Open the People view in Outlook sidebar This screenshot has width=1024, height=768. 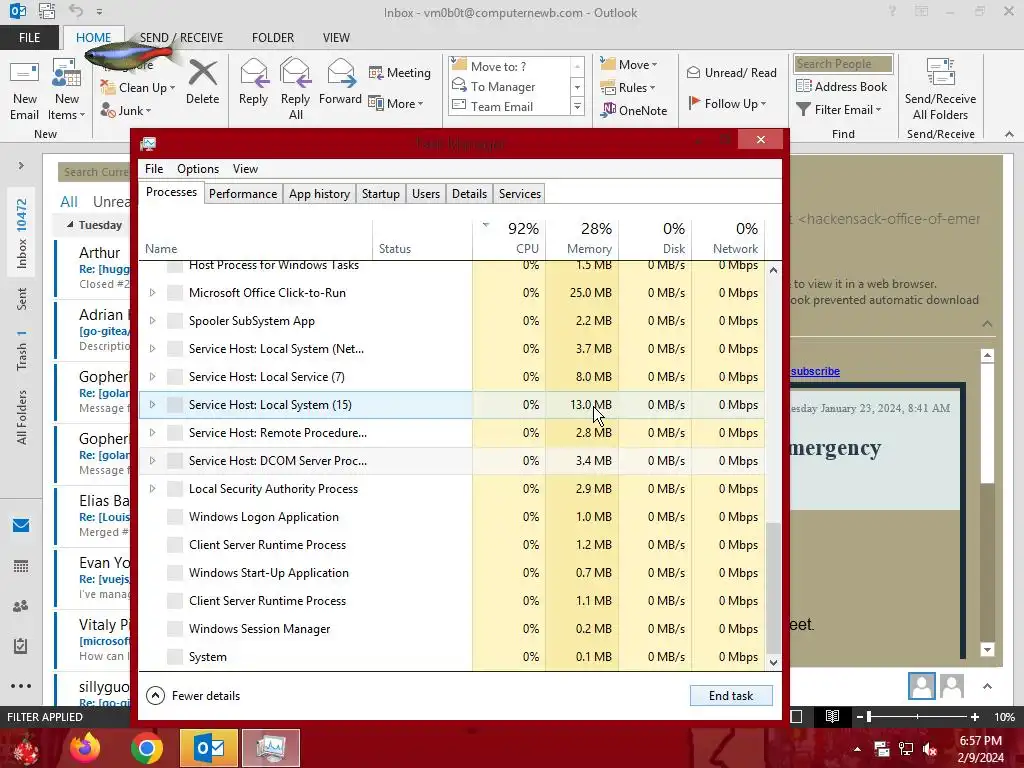[x=21, y=606]
